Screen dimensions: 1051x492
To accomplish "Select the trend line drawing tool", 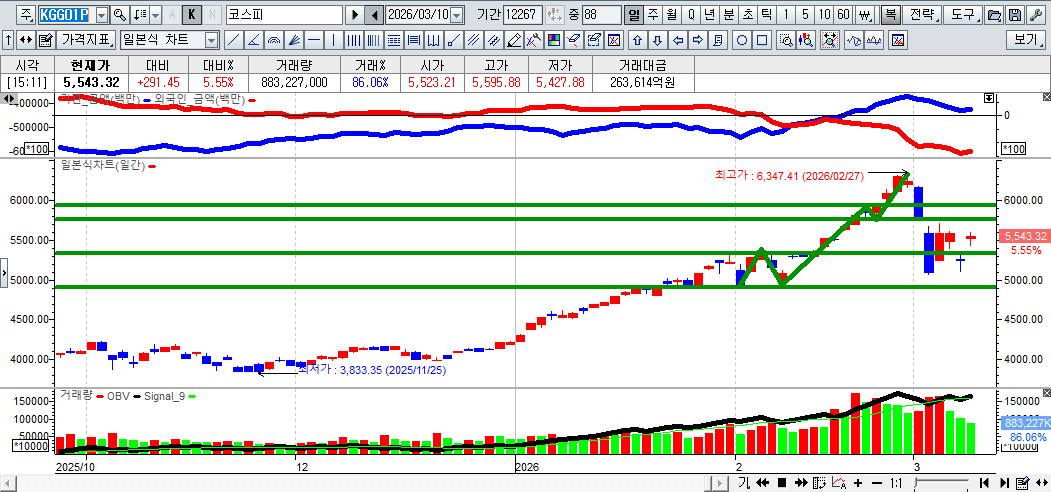I will (x=233, y=40).
